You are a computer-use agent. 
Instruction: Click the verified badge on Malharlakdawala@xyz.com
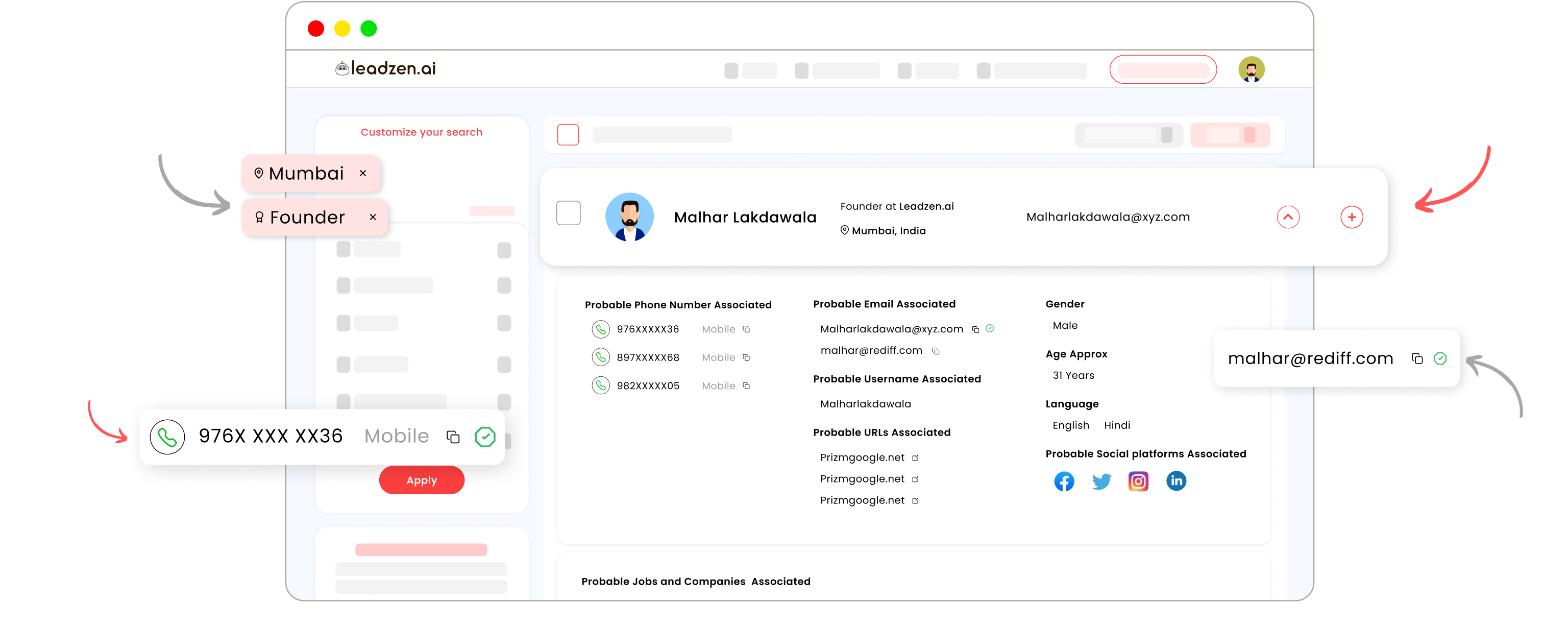coord(989,329)
